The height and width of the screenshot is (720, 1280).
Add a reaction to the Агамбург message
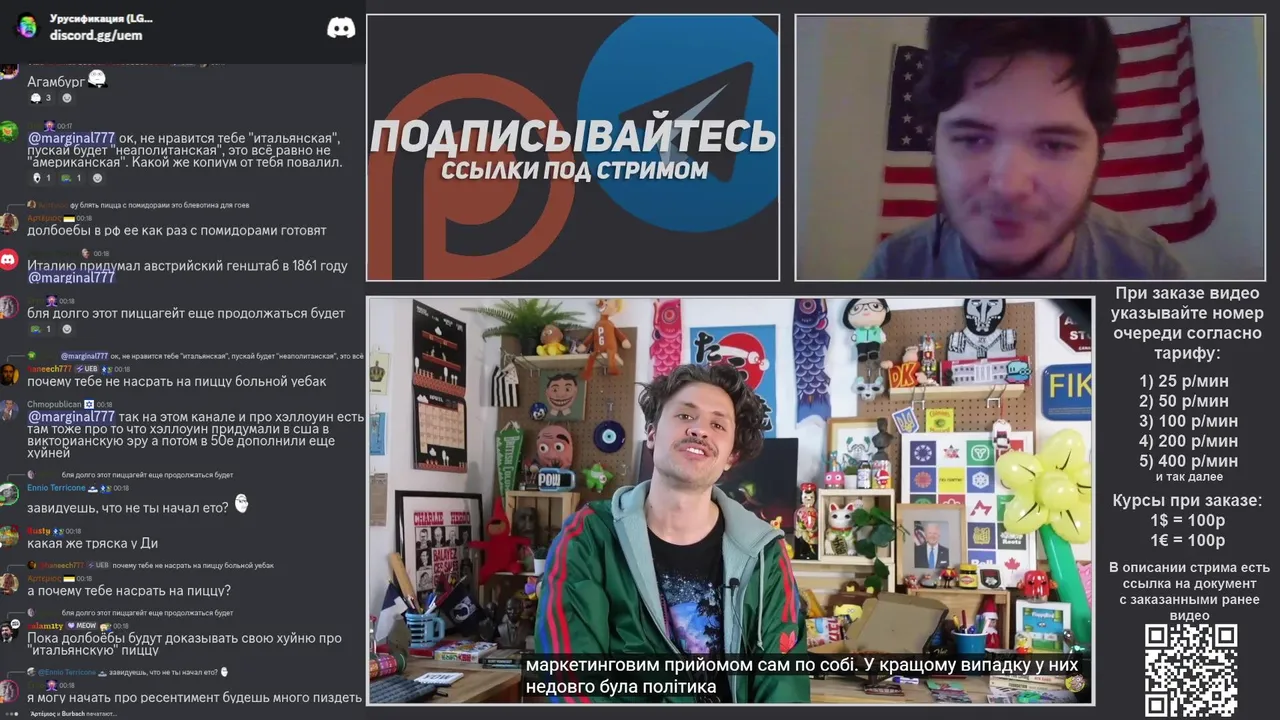coord(67,98)
